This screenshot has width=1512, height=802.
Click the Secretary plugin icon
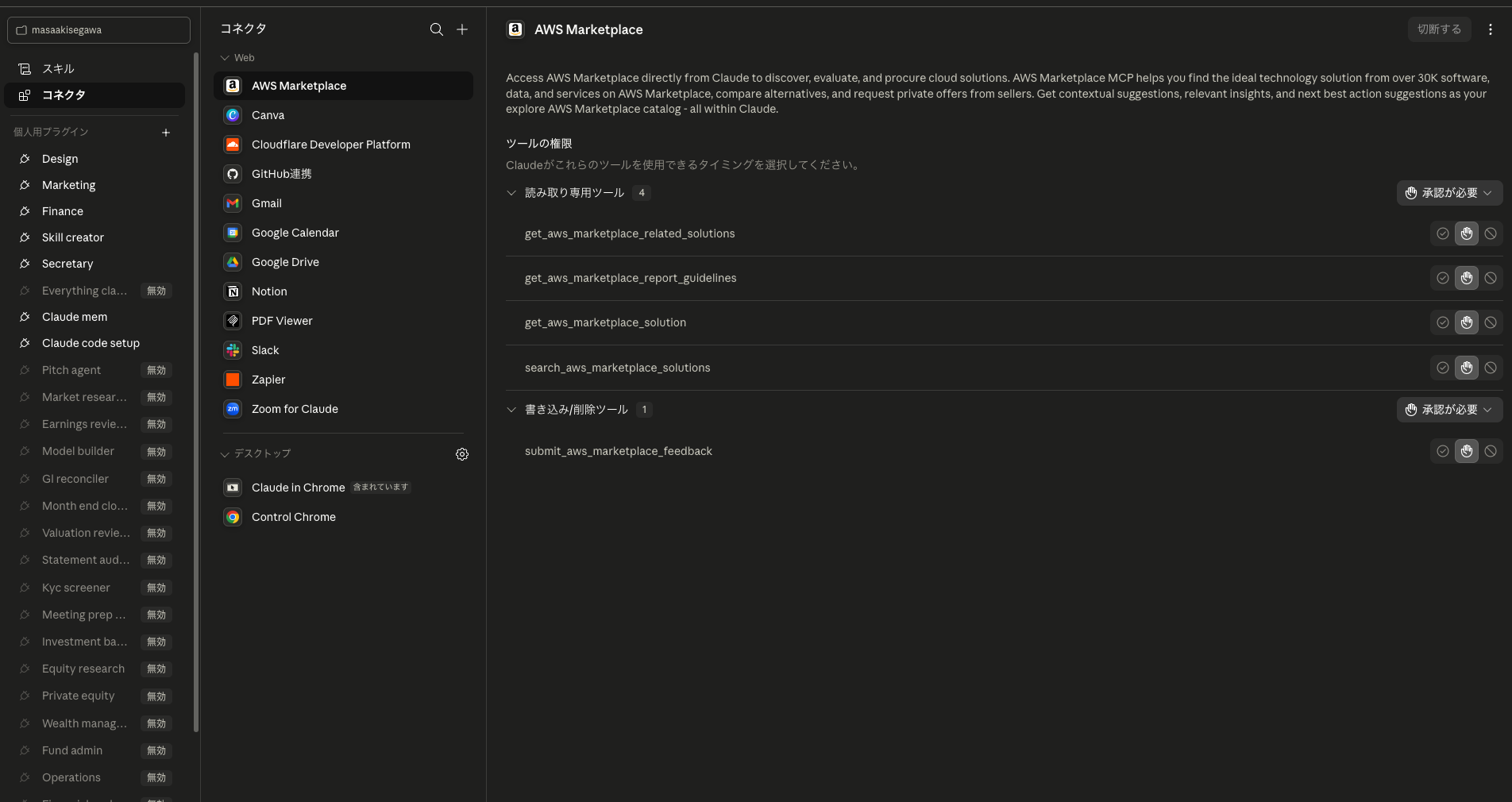pos(25,264)
